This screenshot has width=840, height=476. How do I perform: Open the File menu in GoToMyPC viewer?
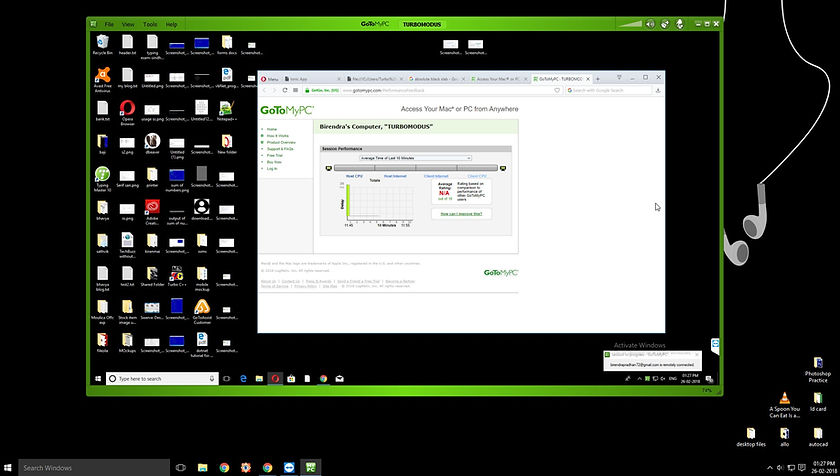(109, 24)
